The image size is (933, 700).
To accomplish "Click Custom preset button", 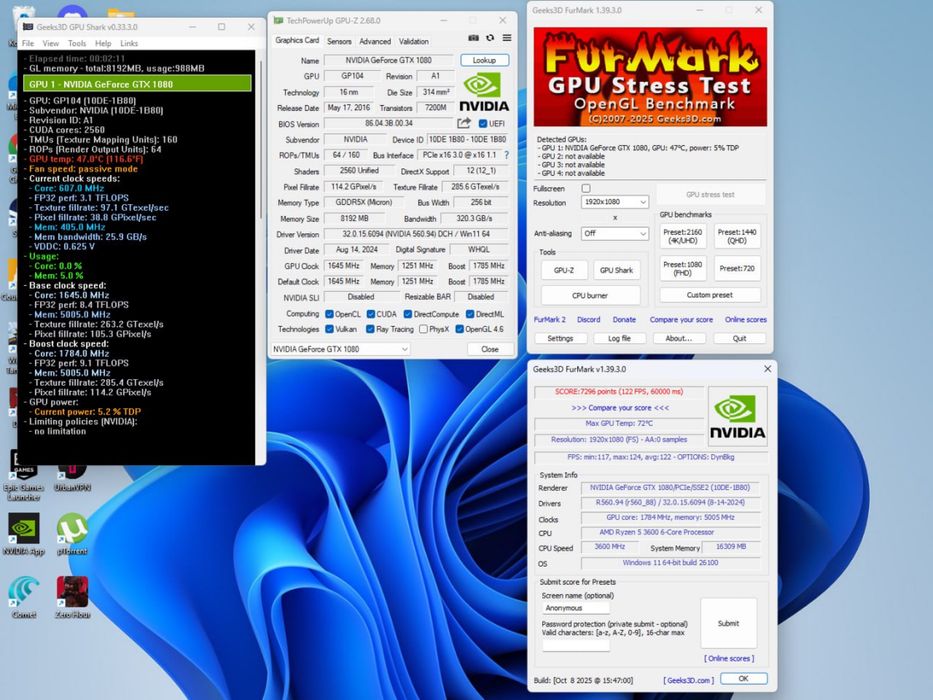I will click(x=710, y=295).
